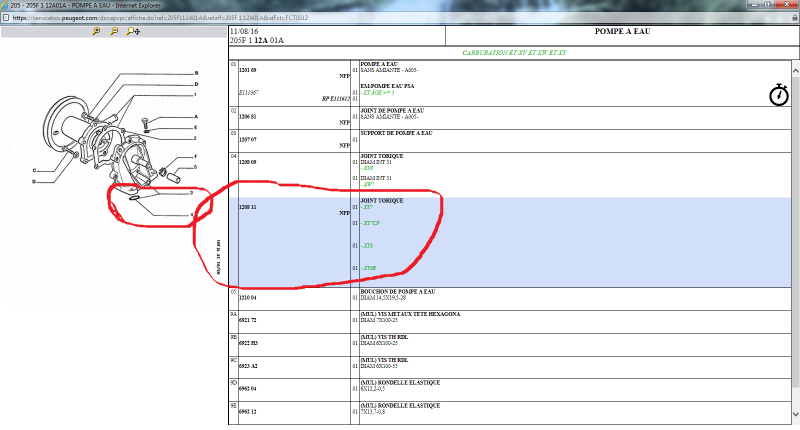Image resolution: width=800 pixels, height=430 pixels.
Task: Click green XY7CP engine variant
Action: click(370, 223)
